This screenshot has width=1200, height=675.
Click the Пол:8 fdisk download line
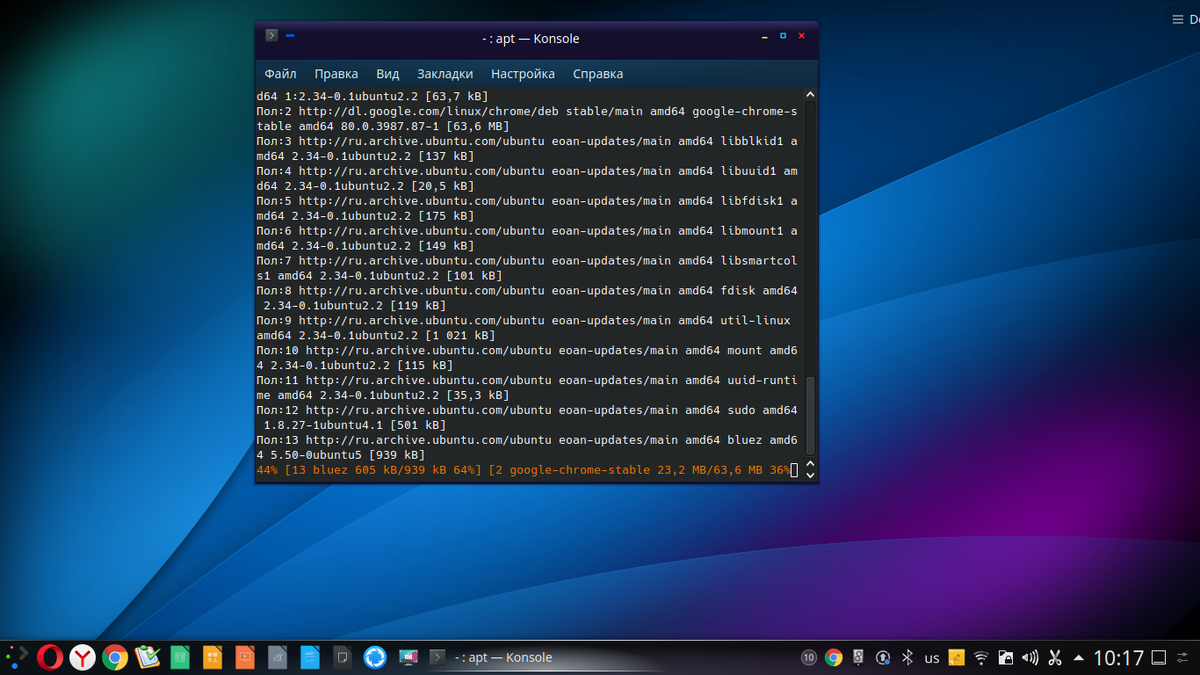[527, 291]
